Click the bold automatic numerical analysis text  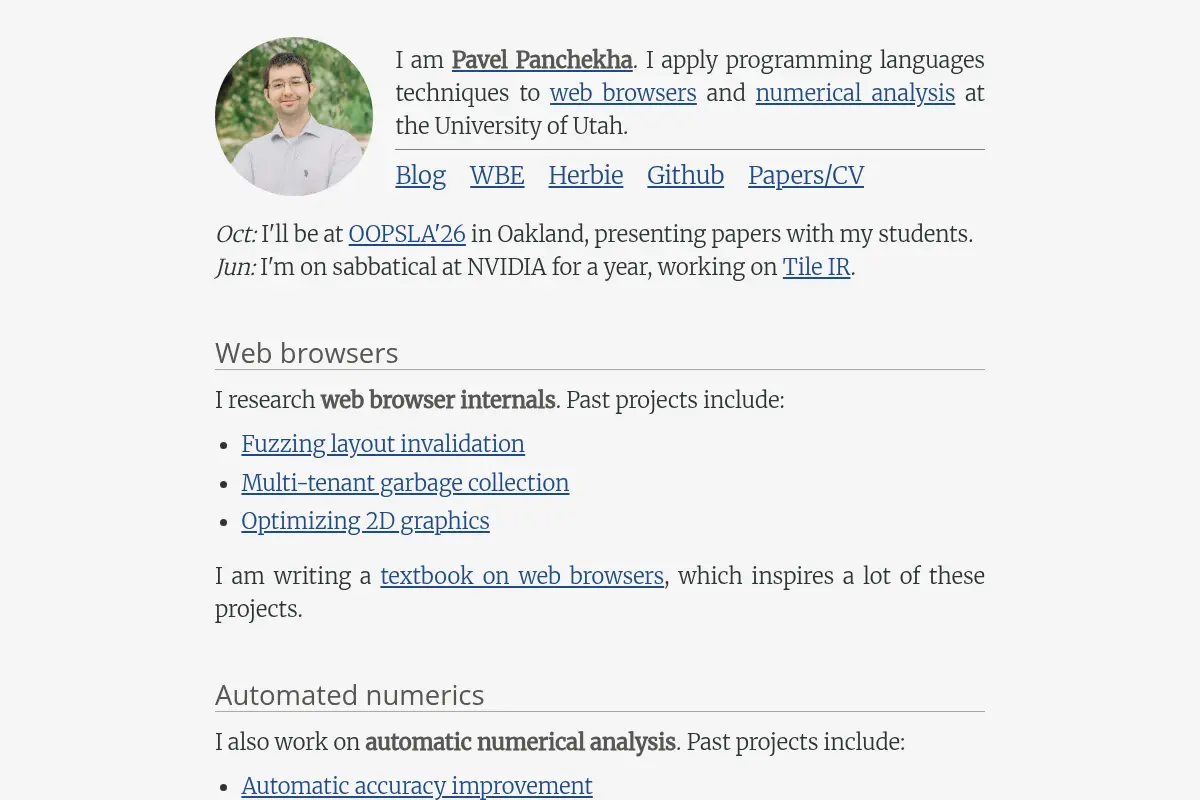click(520, 742)
